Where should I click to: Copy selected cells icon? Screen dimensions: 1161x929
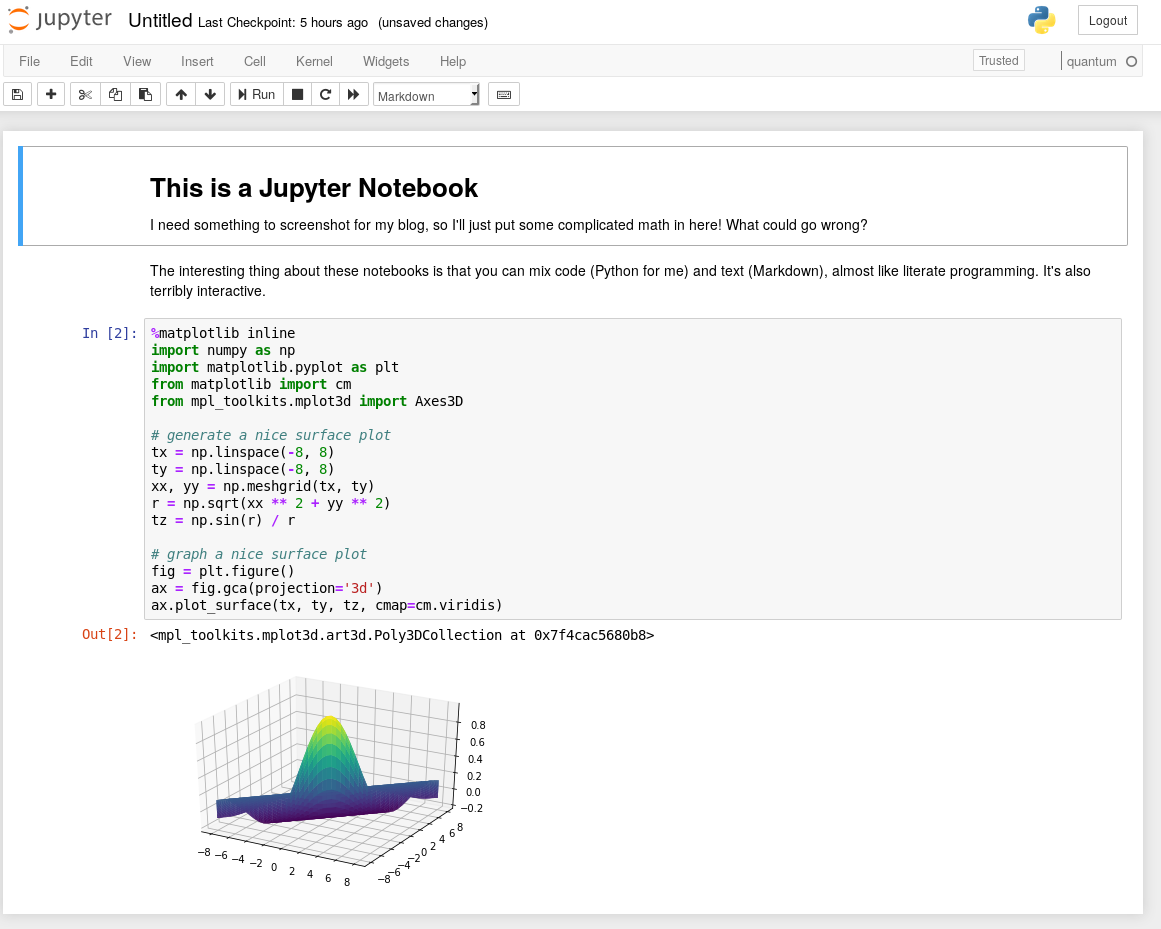[x=116, y=95]
